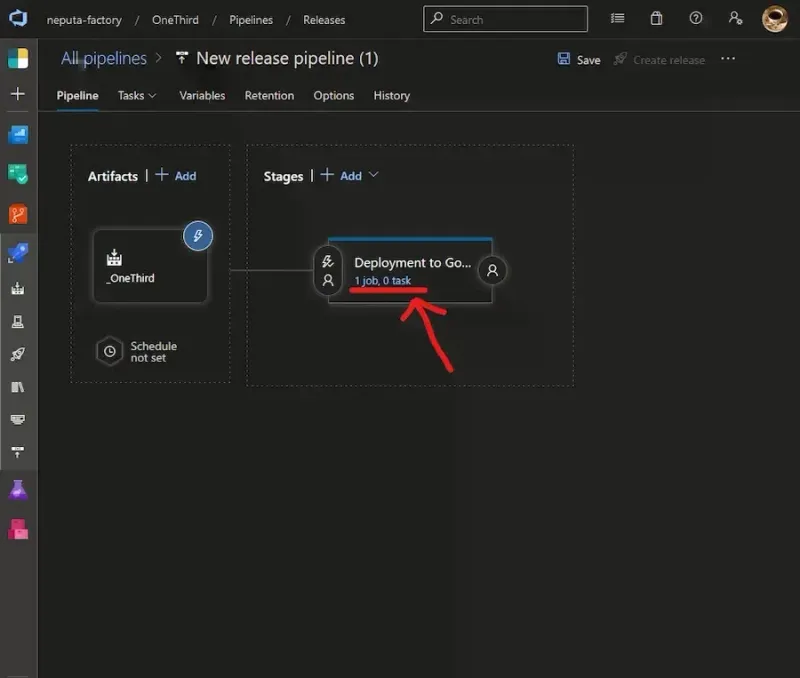Open Repos icon in sidebar

coord(18,214)
